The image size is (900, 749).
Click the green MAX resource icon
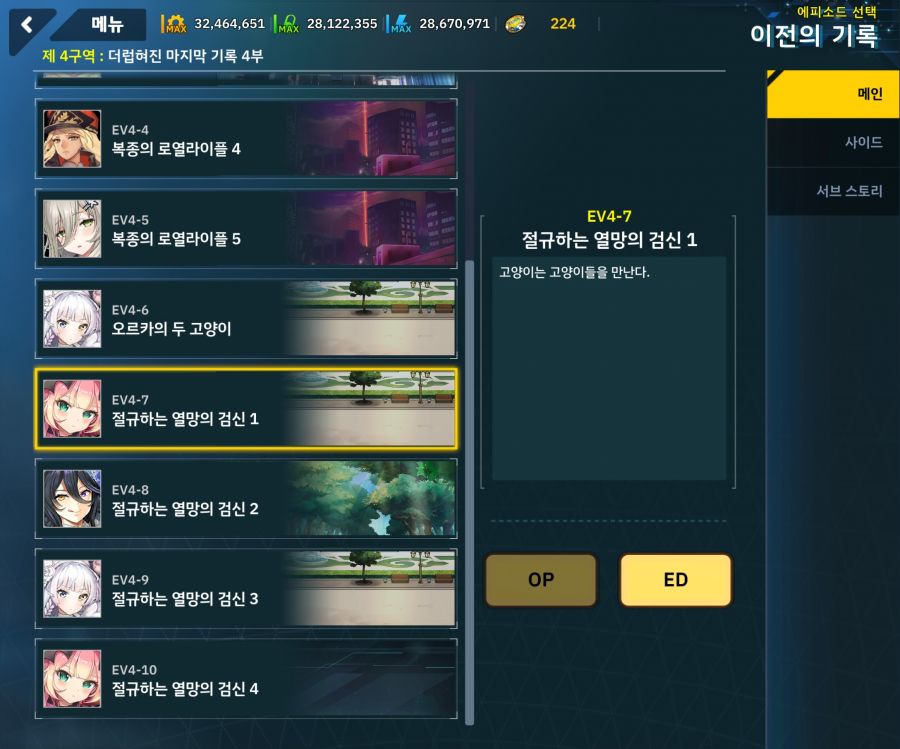point(289,24)
